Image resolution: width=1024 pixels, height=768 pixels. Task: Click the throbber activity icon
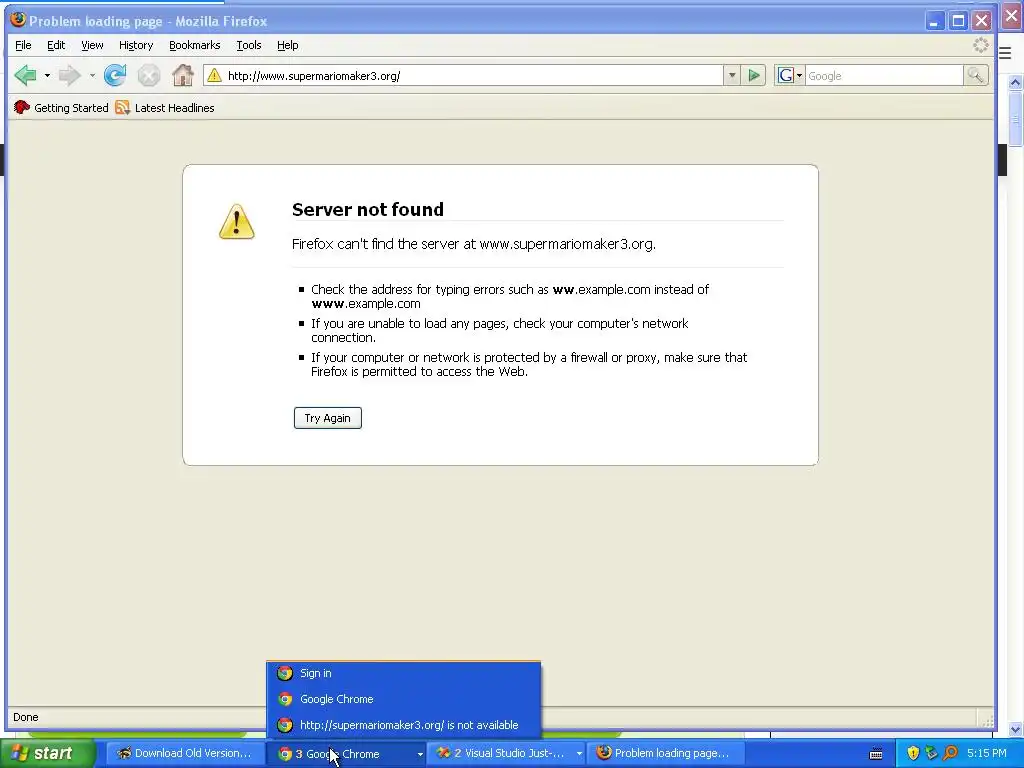click(981, 45)
